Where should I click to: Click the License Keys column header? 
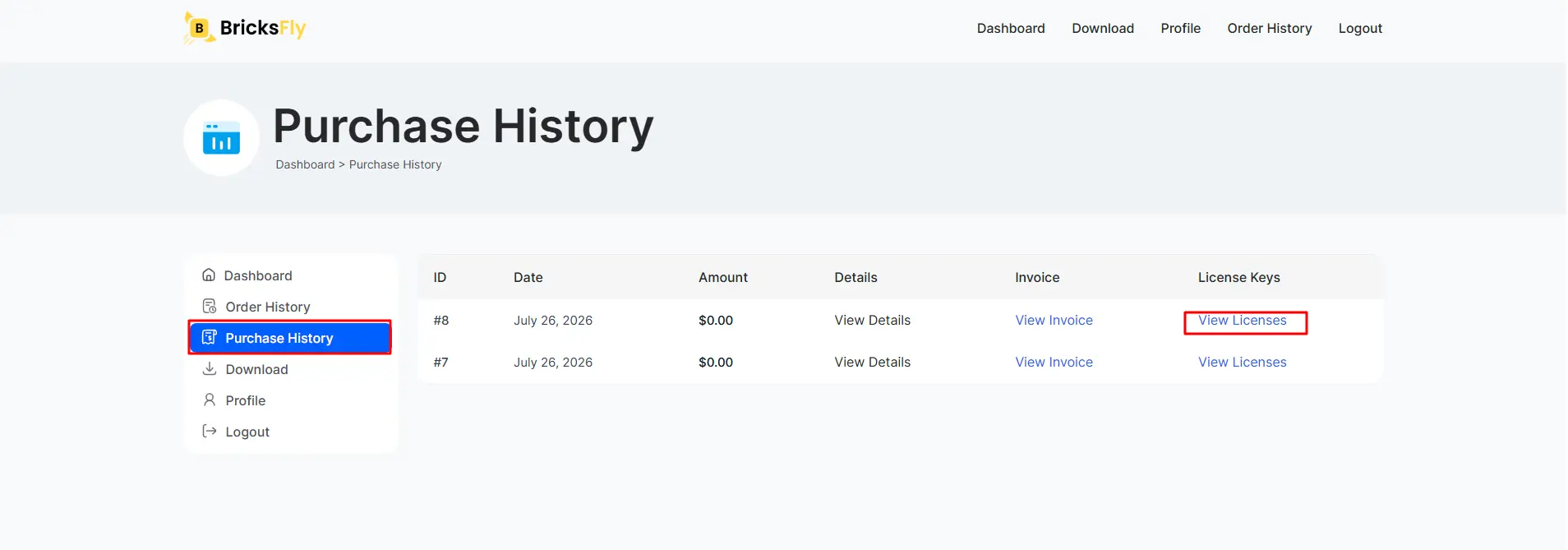click(x=1238, y=277)
